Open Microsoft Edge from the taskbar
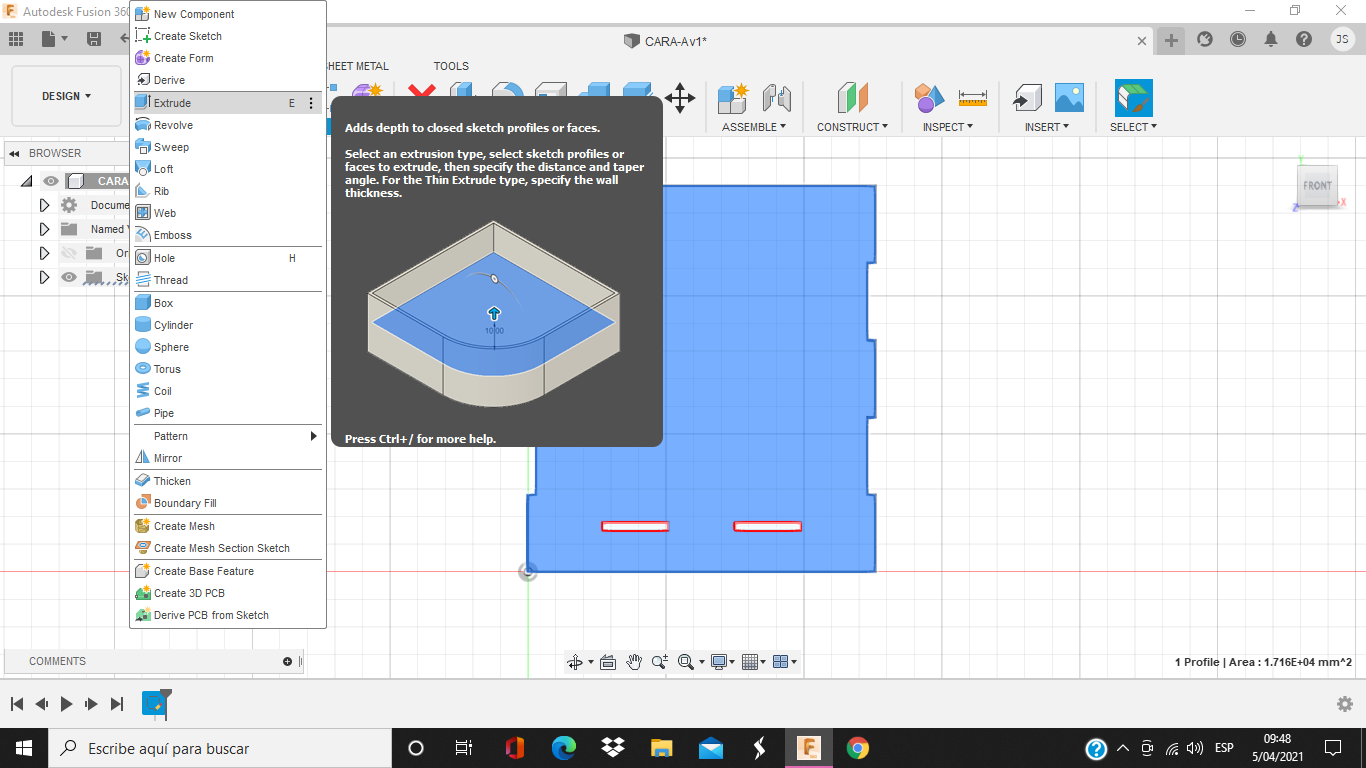Viewport: 1366px width, 768px height. coord(564,748)
